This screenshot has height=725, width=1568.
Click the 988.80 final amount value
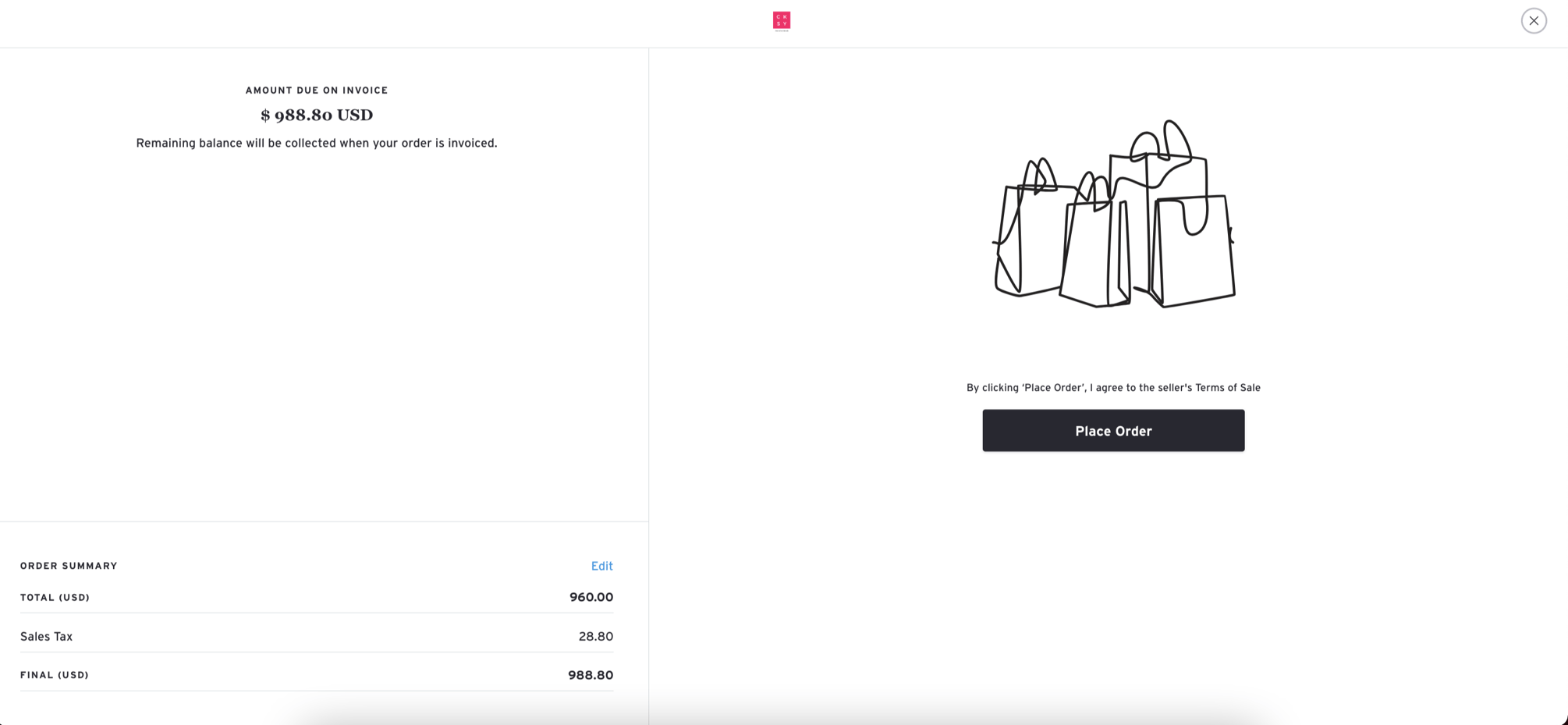pyautogui.click(x=591, y=676)
